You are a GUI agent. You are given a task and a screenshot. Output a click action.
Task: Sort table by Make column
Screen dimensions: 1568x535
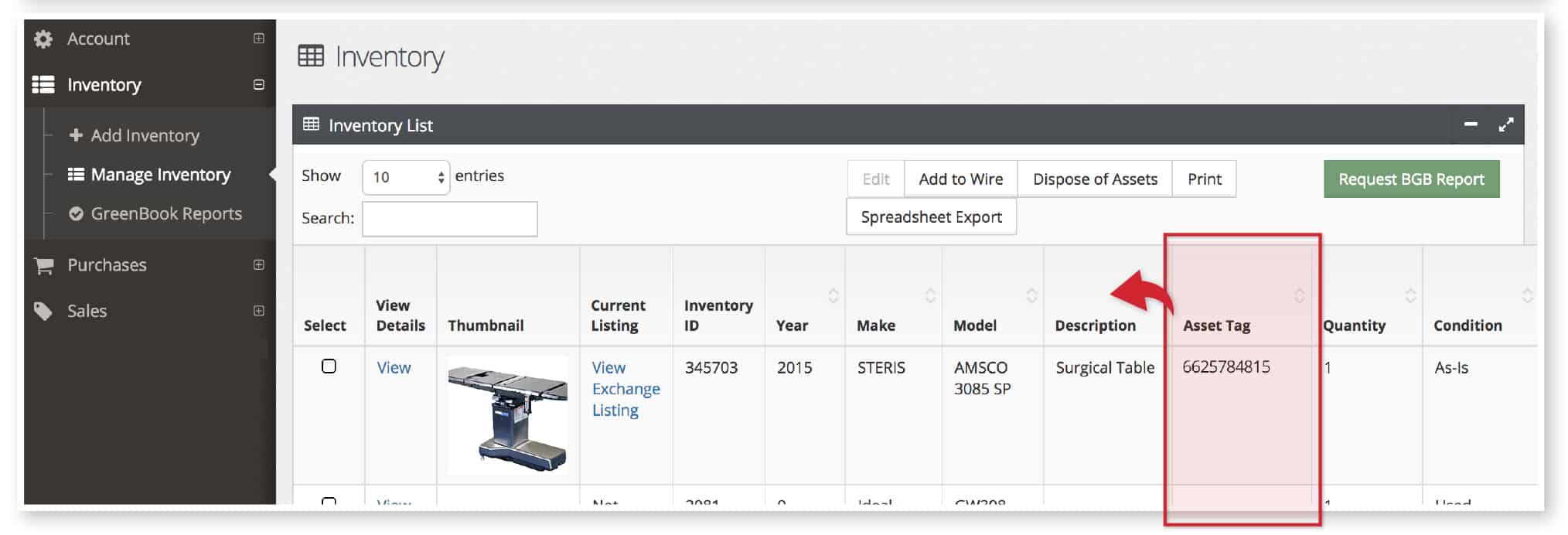[930, 295]
